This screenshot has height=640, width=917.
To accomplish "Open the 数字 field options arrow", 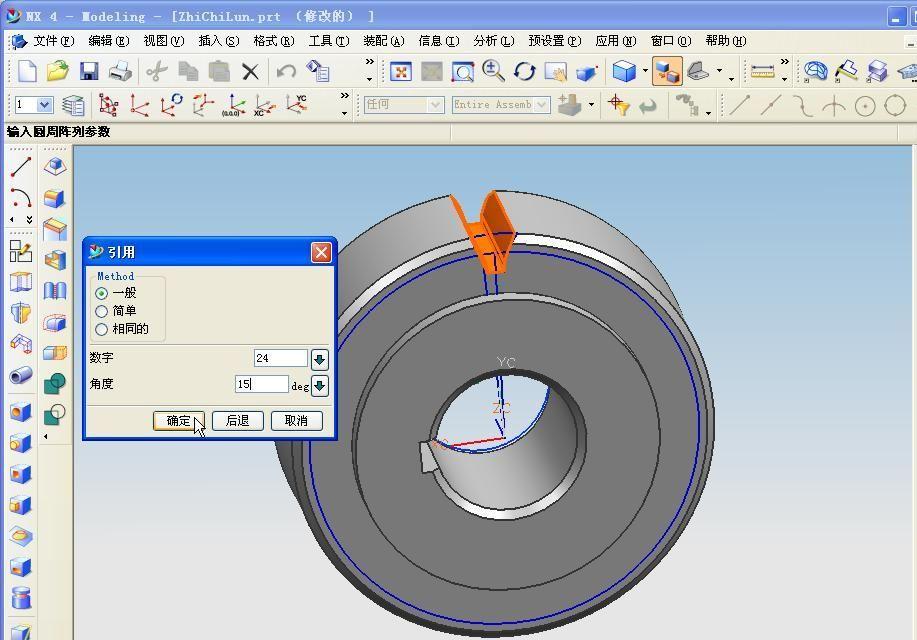I will (319, 359).
